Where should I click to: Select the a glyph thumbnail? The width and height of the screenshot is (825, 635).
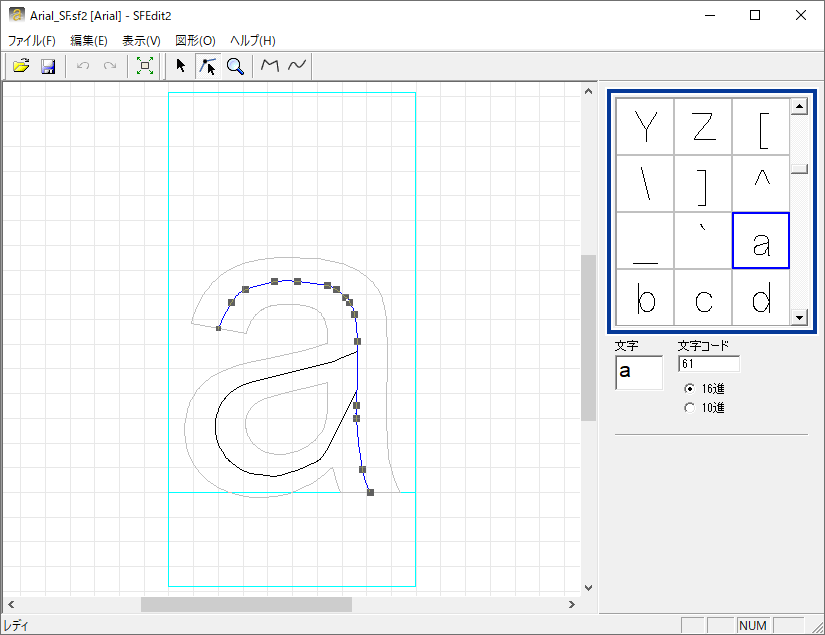761,241
